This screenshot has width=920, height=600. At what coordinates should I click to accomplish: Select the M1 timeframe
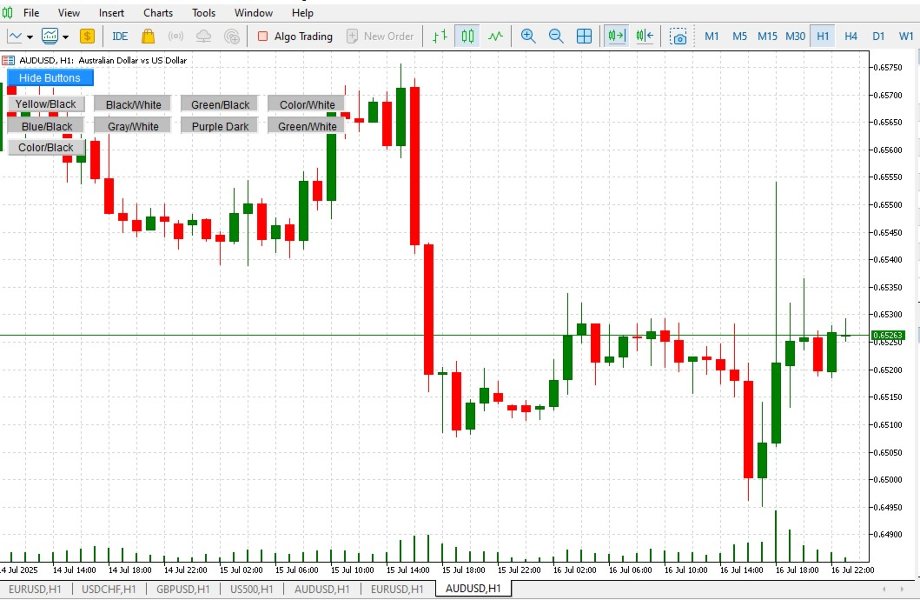[712, 36]
